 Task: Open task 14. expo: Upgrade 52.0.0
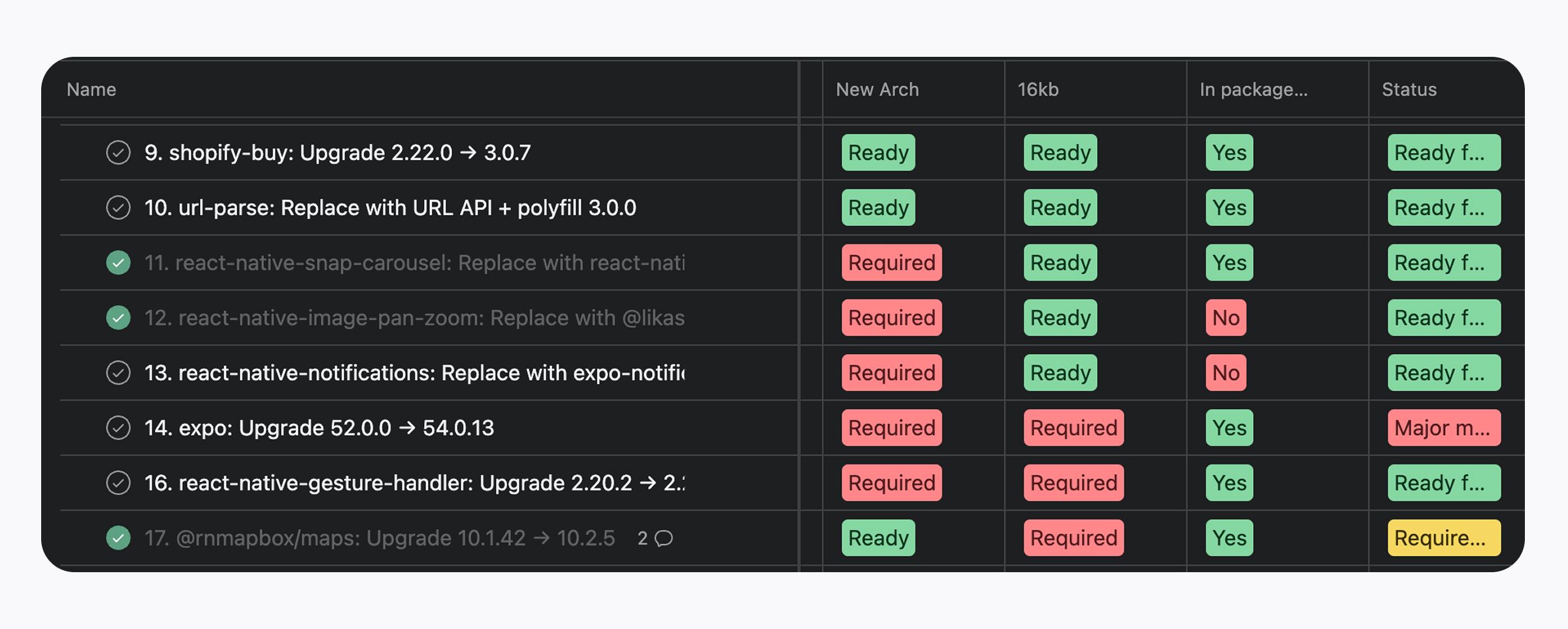pyautogui.click(x=319, y=428)
